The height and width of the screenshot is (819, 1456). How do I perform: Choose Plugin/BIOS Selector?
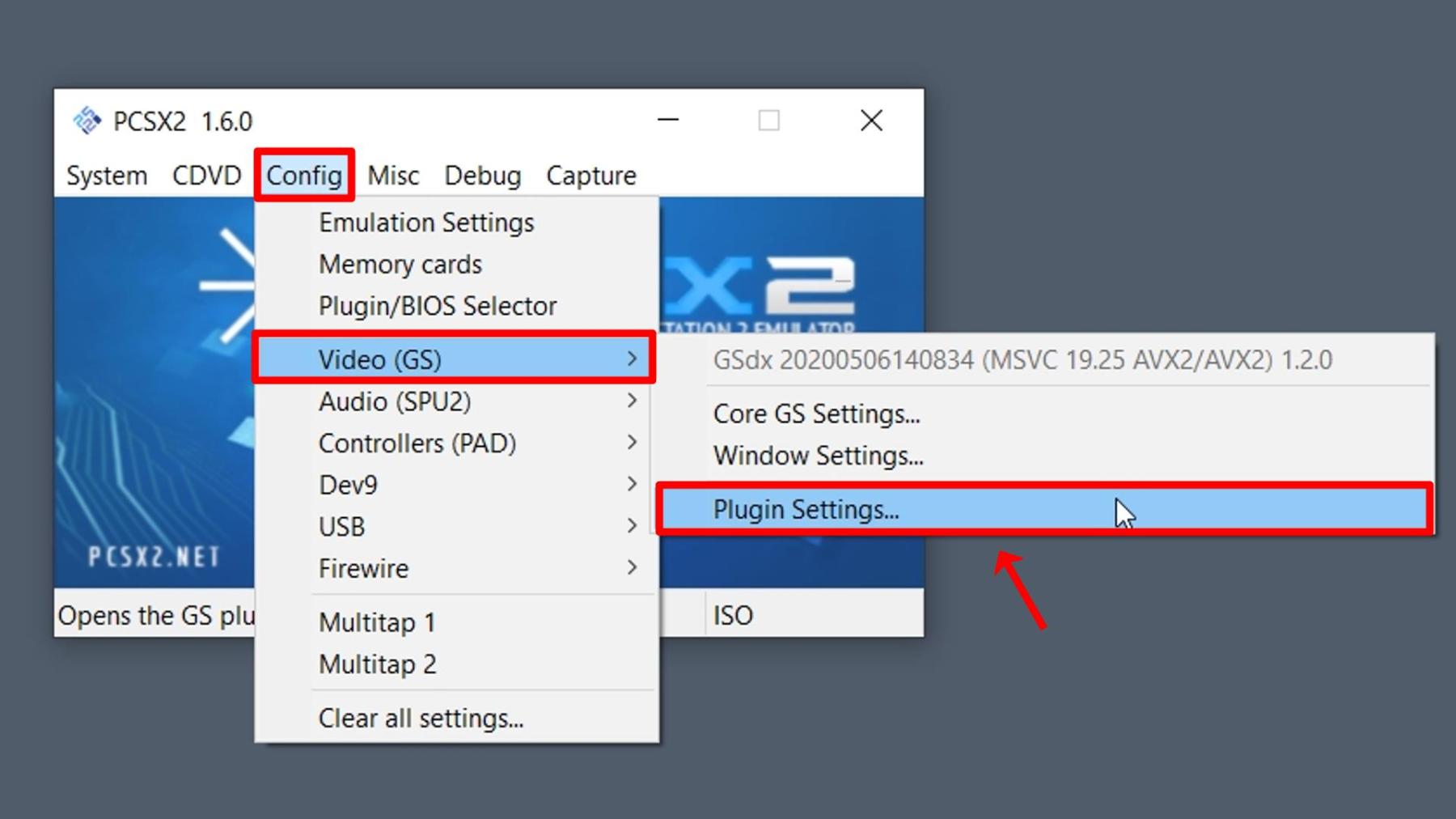(x=437, y=306)
